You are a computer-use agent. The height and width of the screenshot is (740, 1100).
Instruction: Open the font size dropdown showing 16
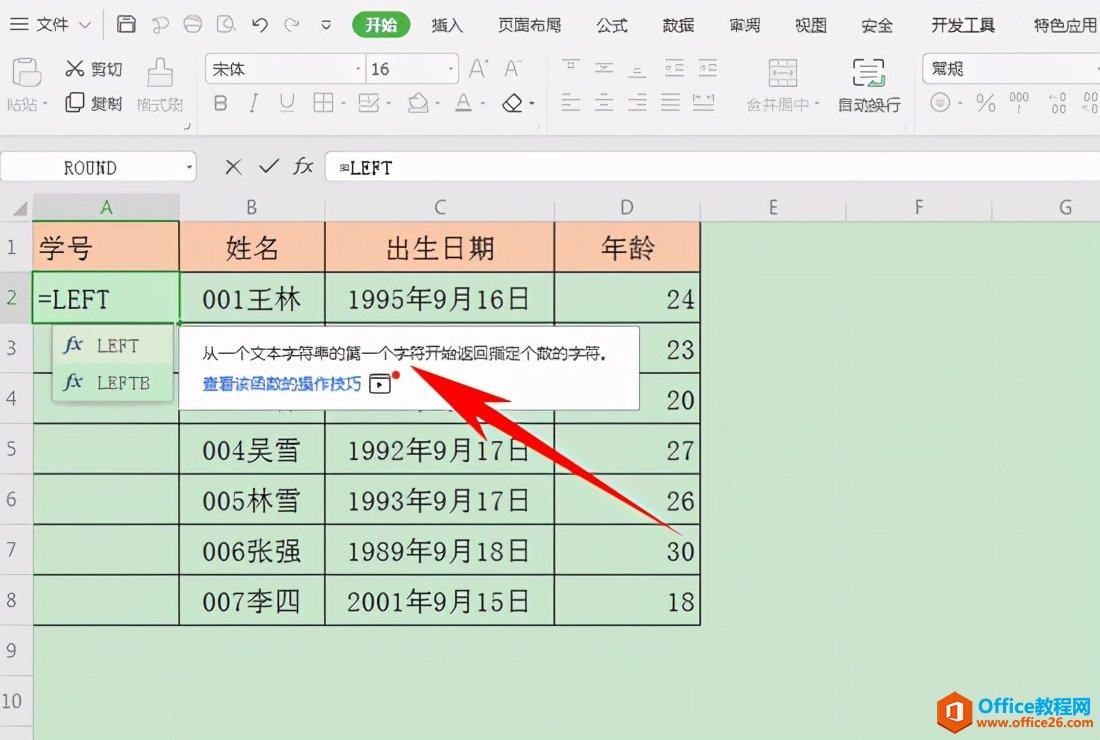click(x=450, y=69)
